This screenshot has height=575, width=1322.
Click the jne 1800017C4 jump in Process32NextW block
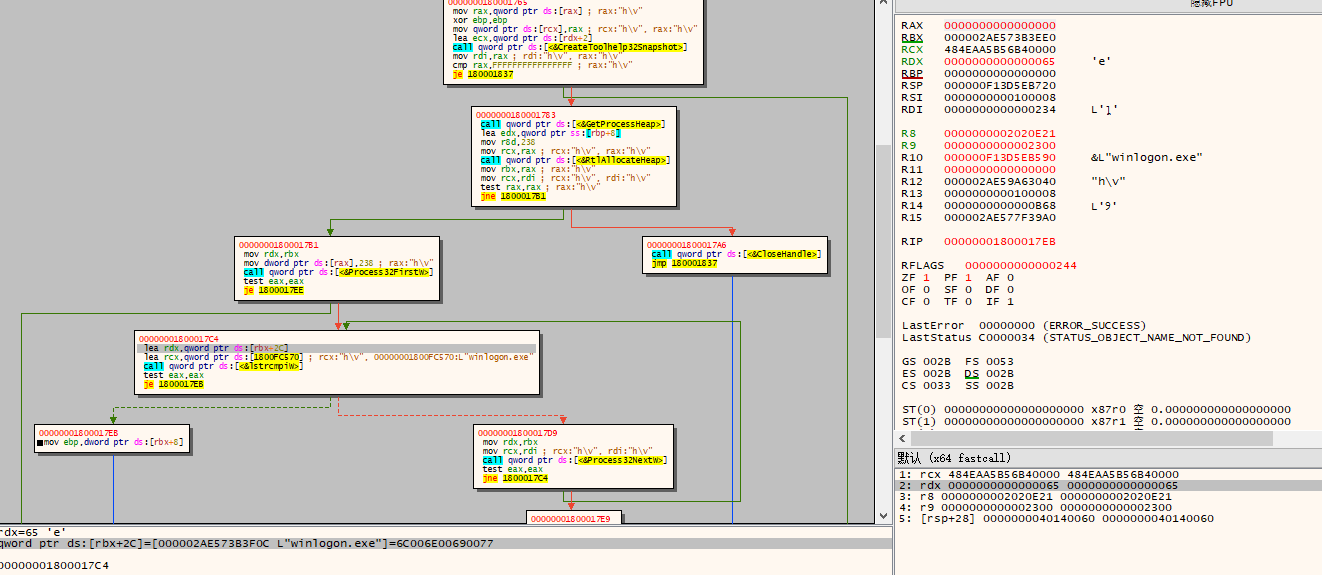point(515,478)
